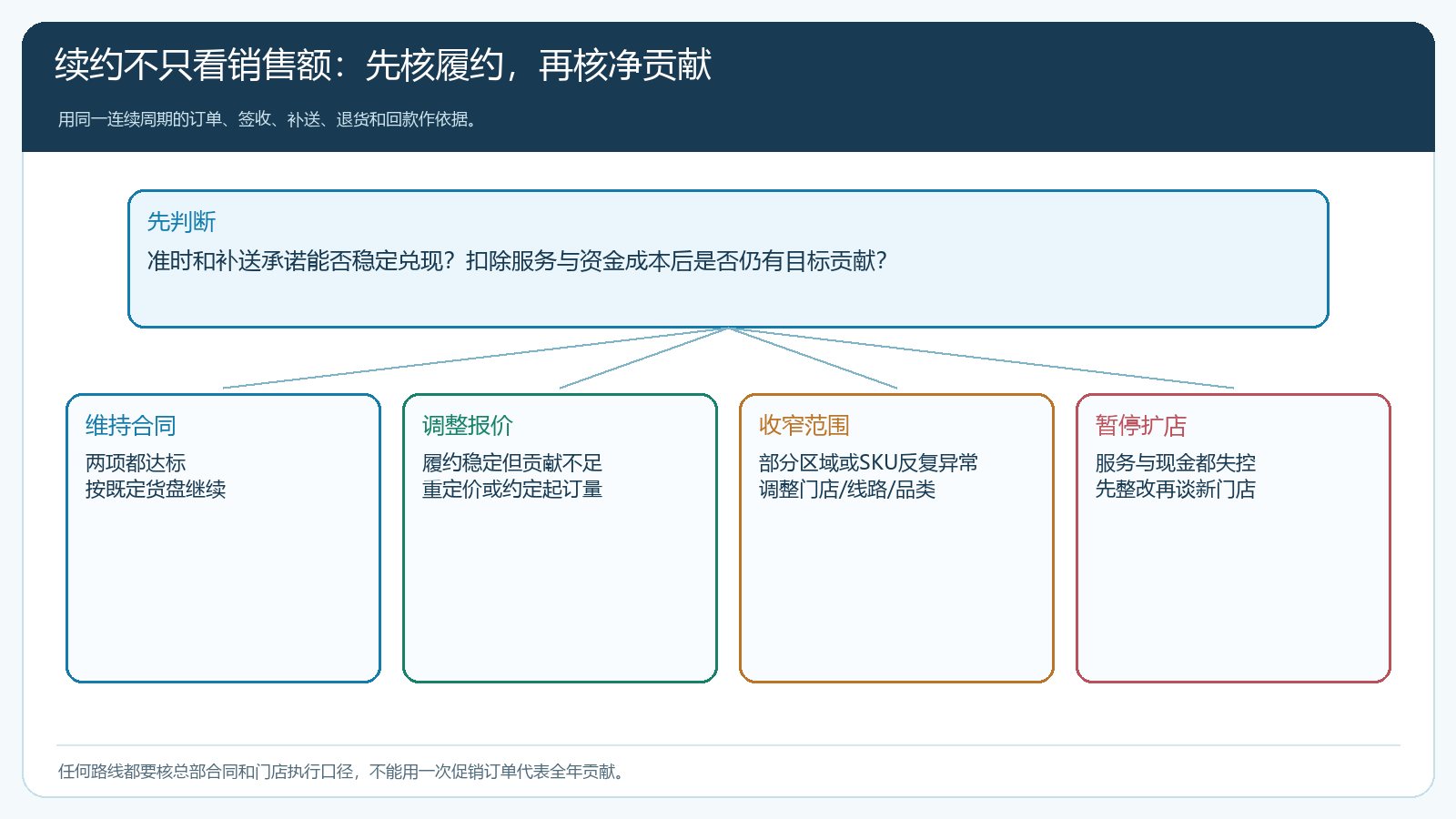This screenshot has height=819, width=1456.
Task: Select the line "服务与现金都失控"
Action: pos(1176,463)
